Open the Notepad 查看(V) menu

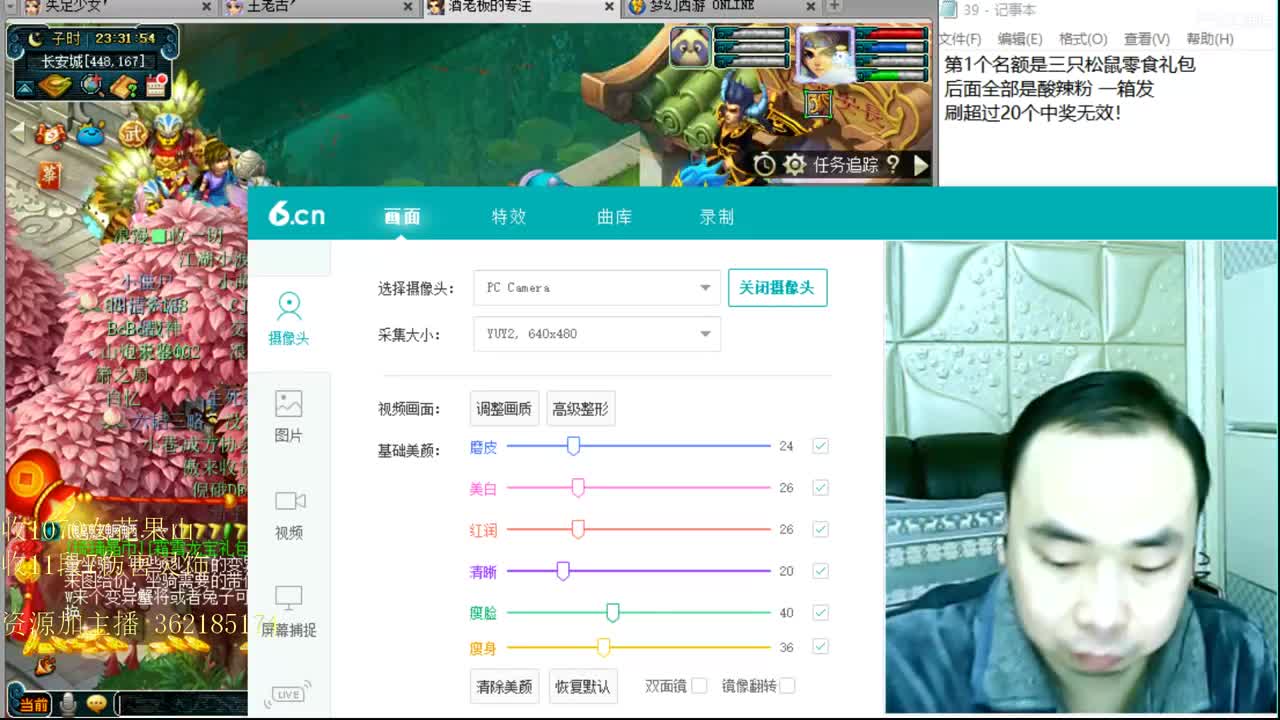(1147, 39)
